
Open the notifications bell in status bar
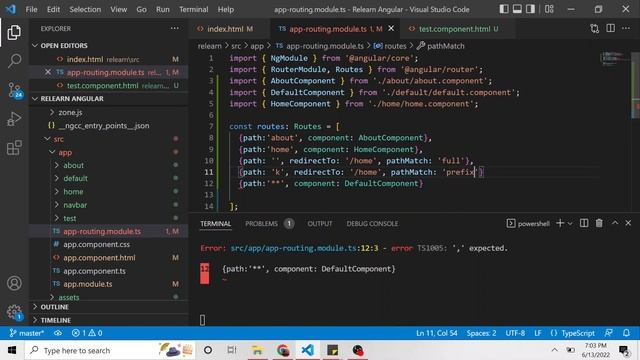tap(627, 333)
